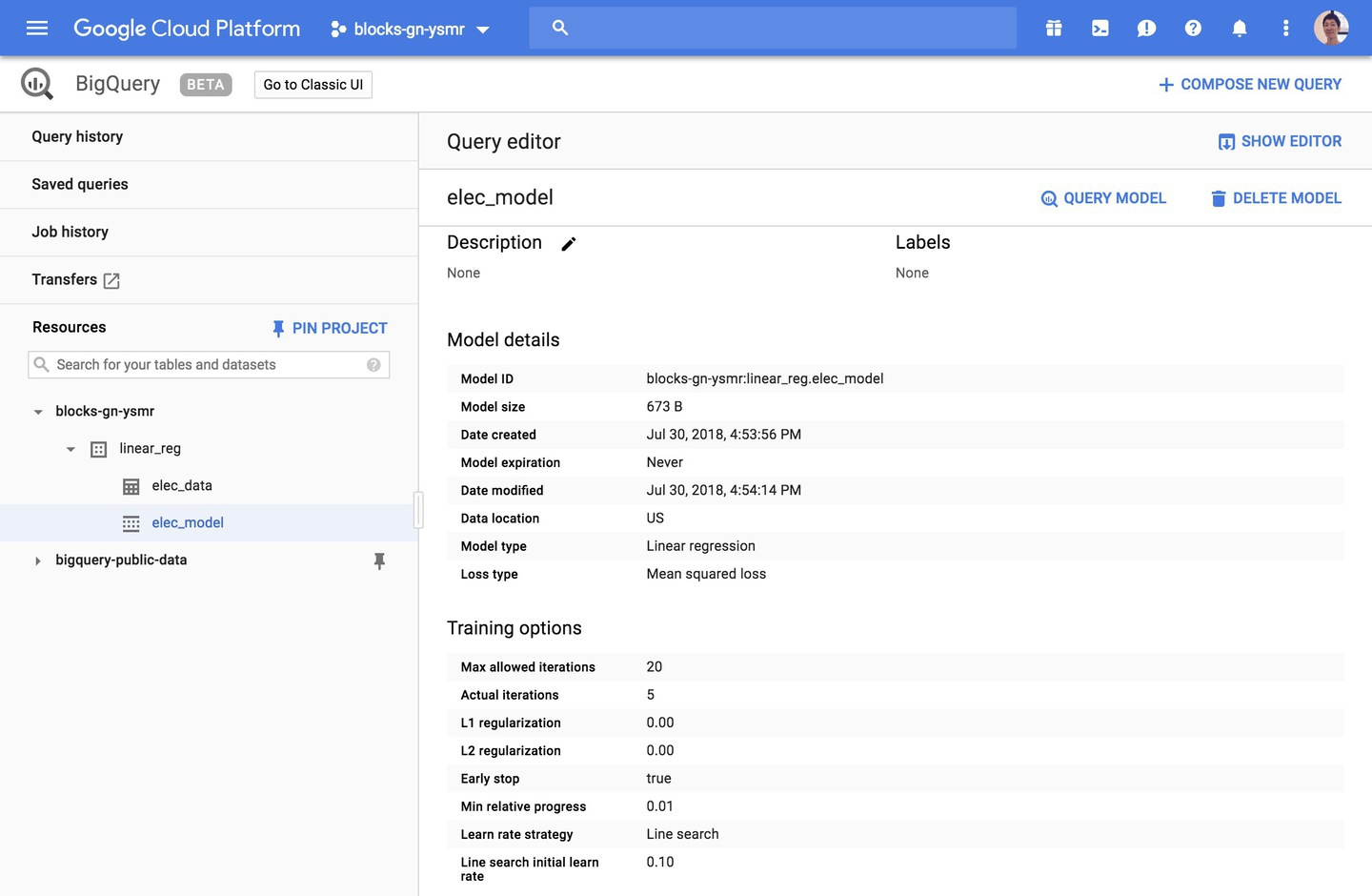Screen dimensions: 1372x896
Task: Open the send feedback icon
Action: tap(1147, 29)
